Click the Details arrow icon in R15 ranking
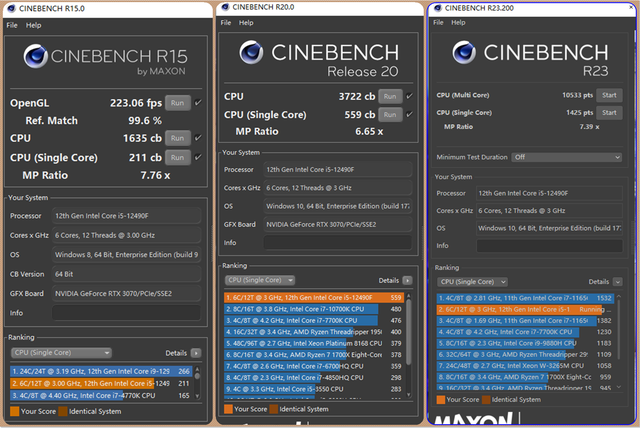 tap(197, 353)
